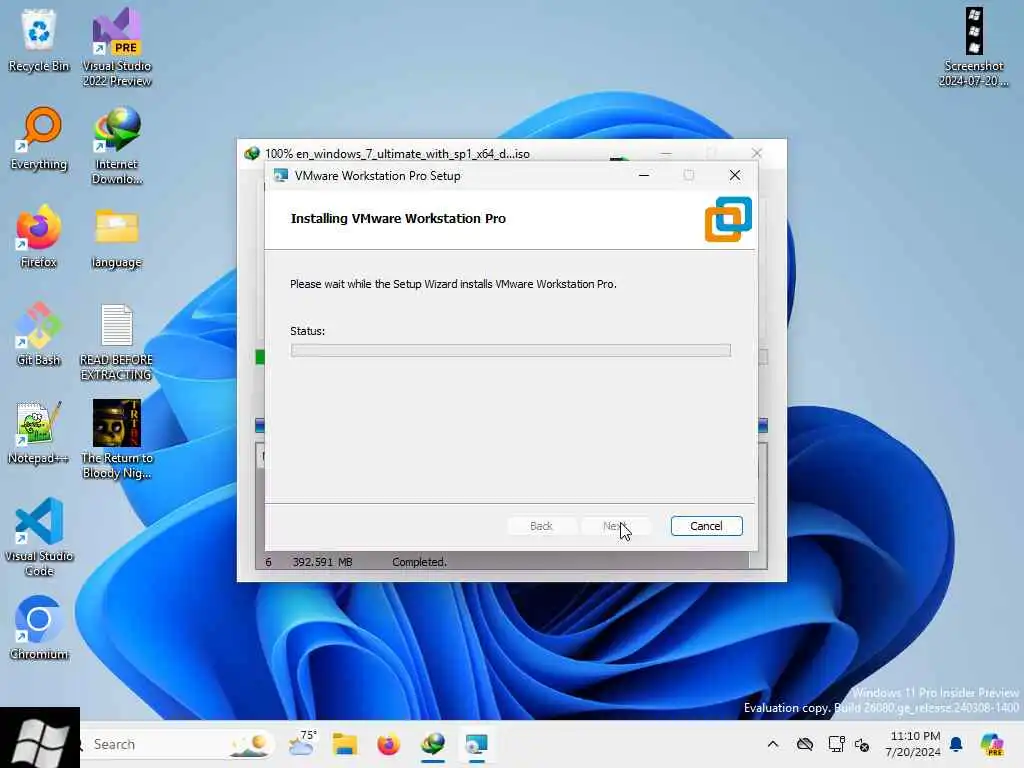
Task: Switch to VMware installer on taskbar
Action: [x=477, y=744]
